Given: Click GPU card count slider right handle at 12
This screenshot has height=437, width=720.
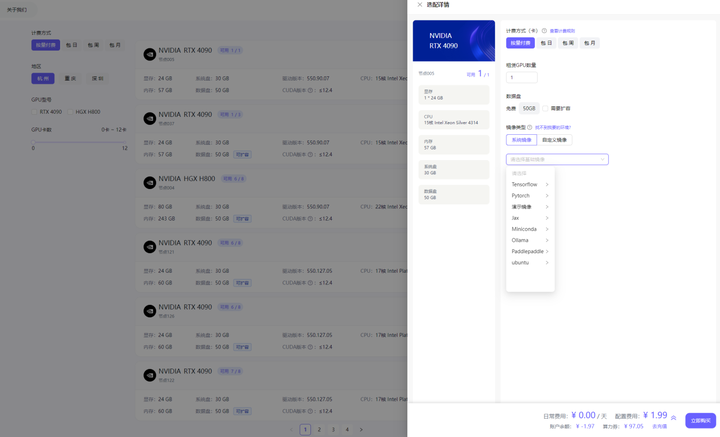Looking at the screenshot, I should 124,142.
